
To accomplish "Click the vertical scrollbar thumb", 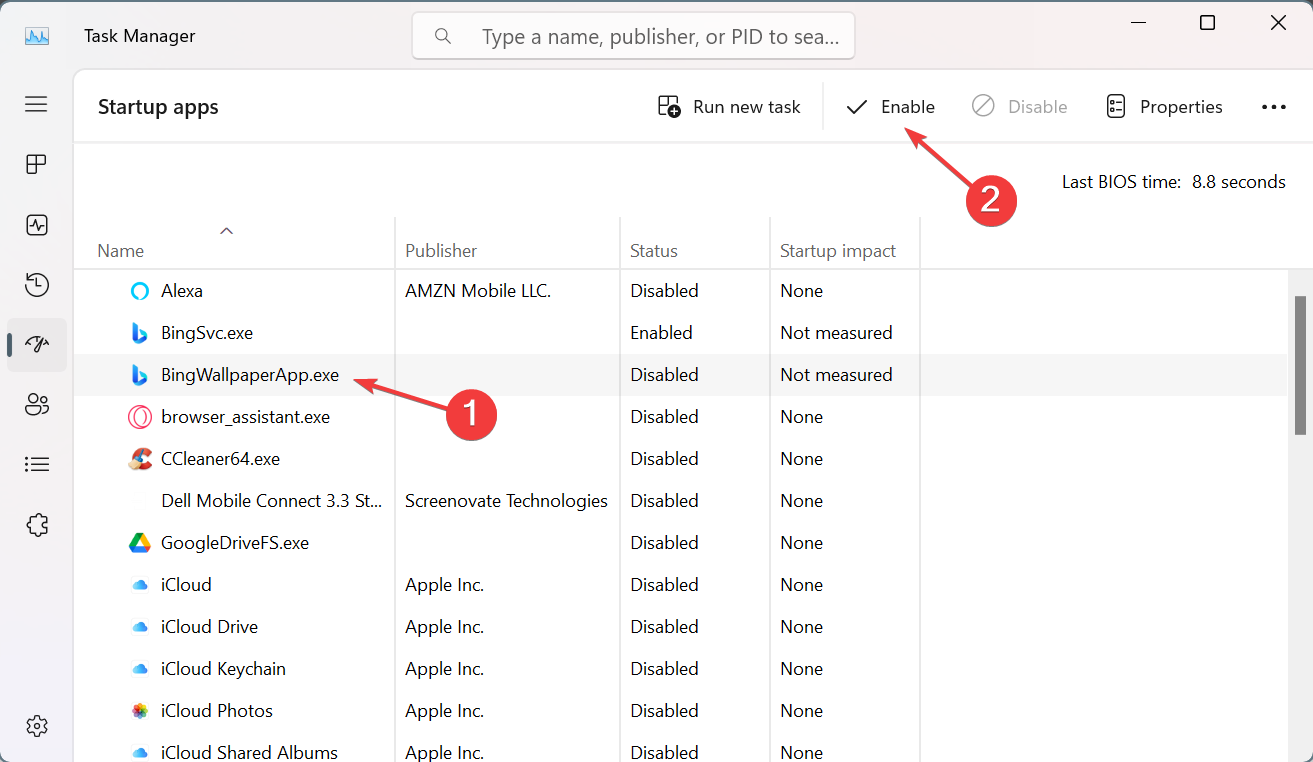I will pyautogui.click(x=1300, y=365).
